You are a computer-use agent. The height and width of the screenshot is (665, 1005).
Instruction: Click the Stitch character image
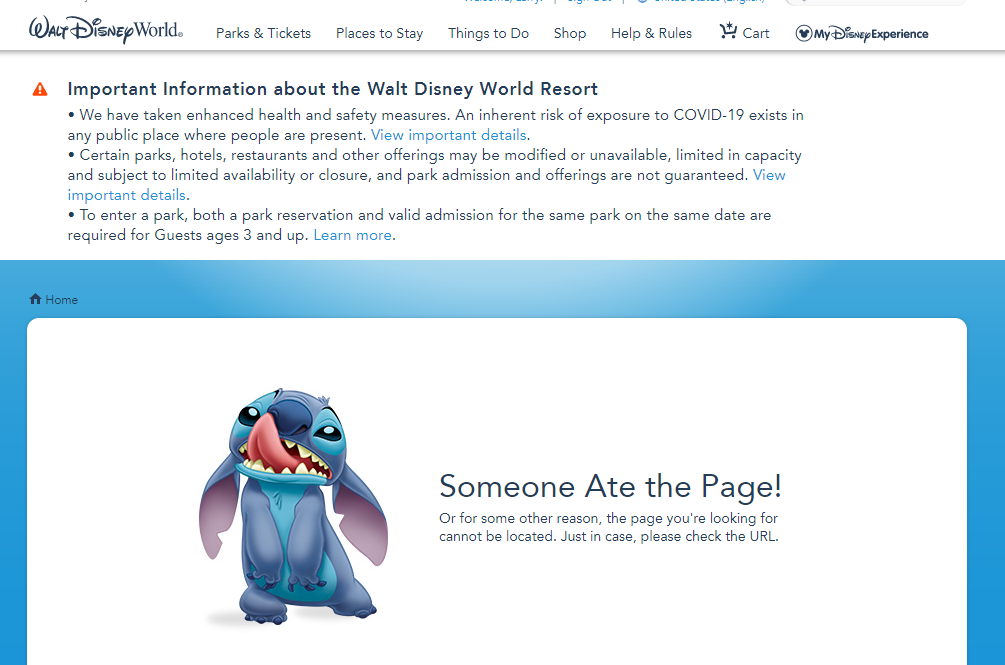[293, 506]
